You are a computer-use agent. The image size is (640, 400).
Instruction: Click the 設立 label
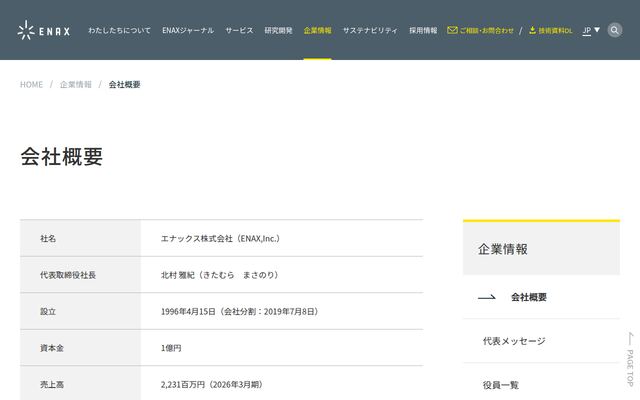pyautogui.click(x=48, y=311)
